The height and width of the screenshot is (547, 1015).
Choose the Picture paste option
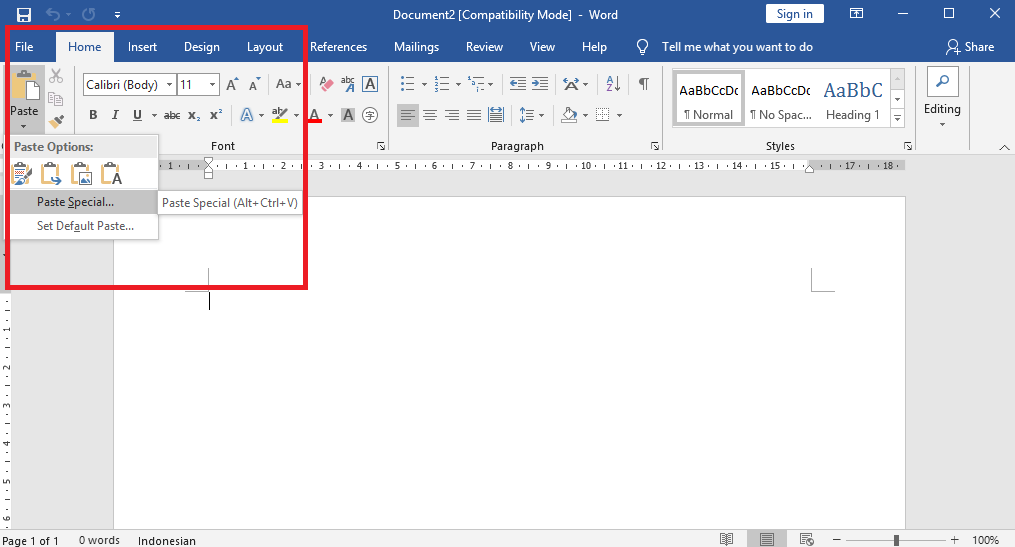(x=82, y=173)
